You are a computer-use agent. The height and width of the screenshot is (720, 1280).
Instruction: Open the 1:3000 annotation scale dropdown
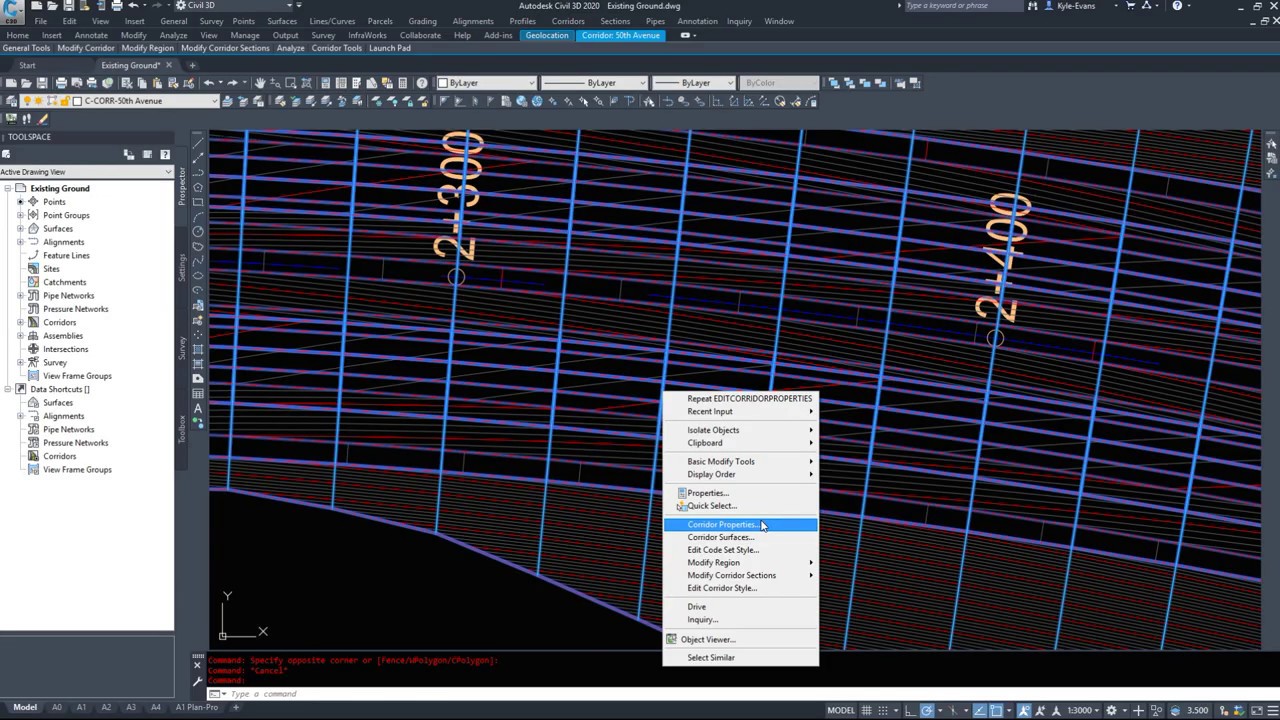point(1083,710)
